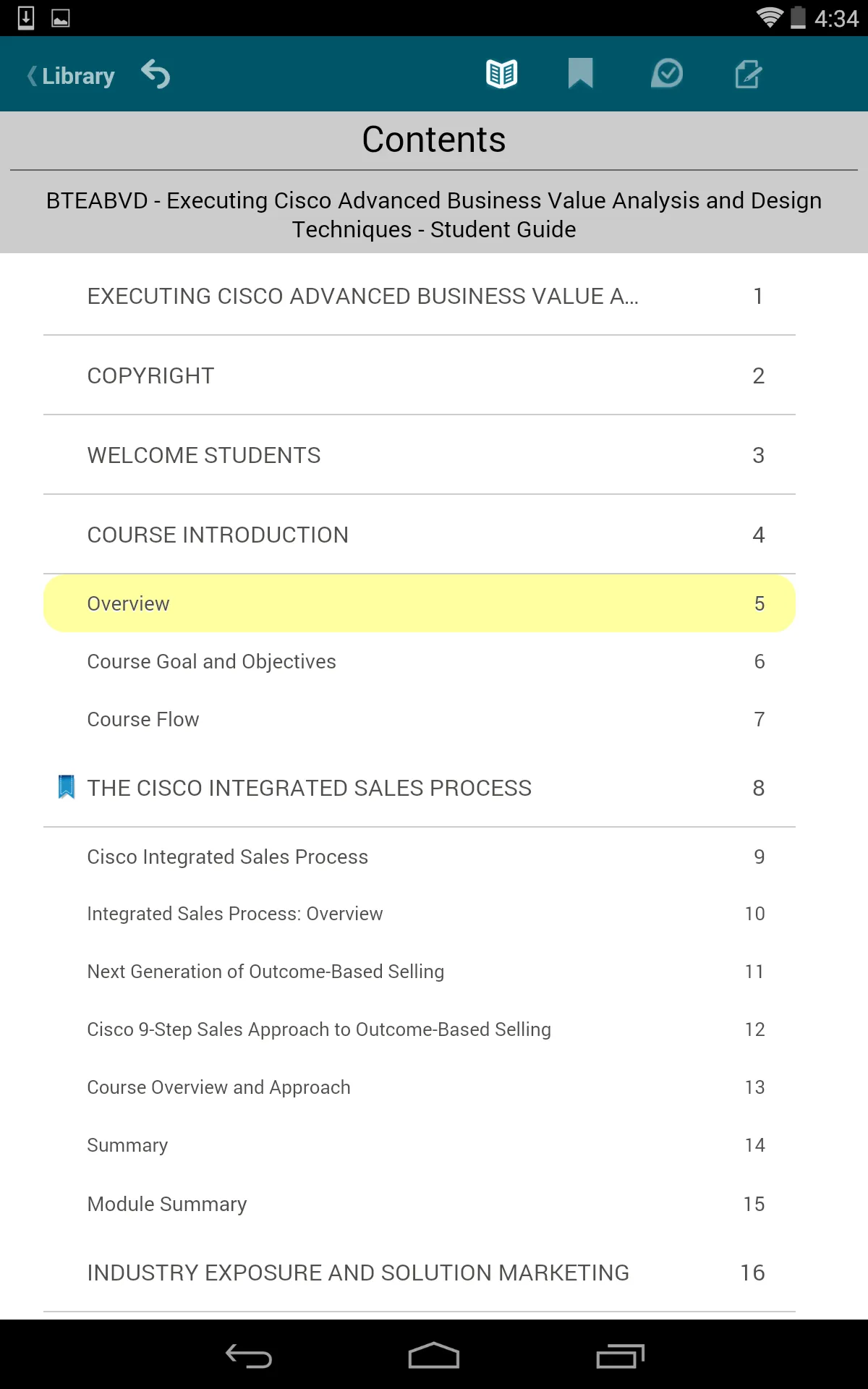Screen dimensions: 868x1389
Task: Open INDUSTRY EXPOSURE AND SOLUTION MARKETING chapter
Action: [420, 1273]
